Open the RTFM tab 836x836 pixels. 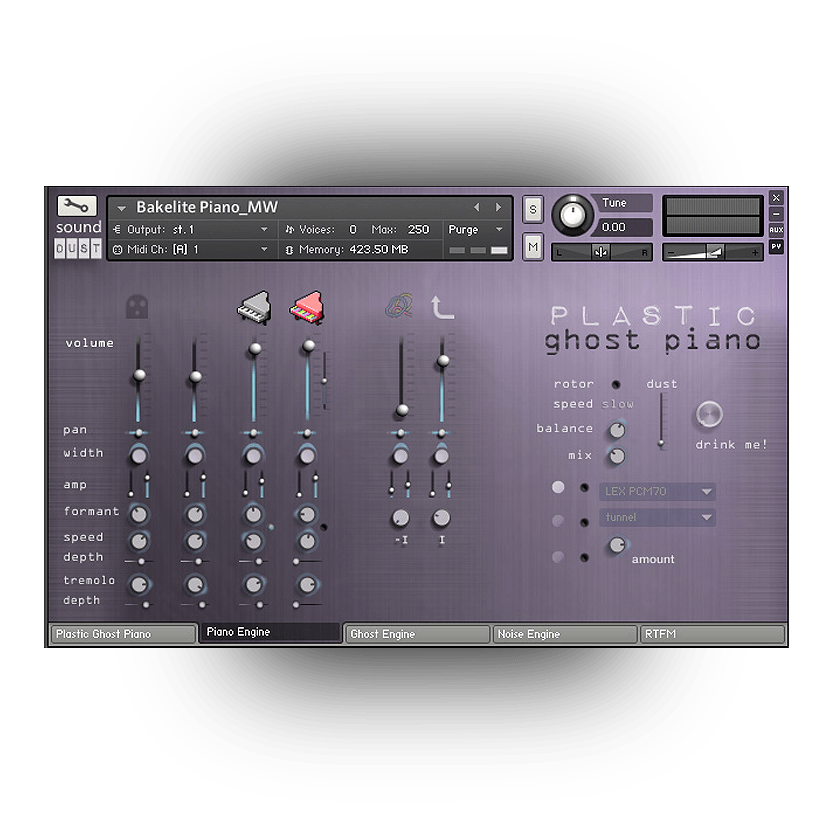pyautogui.click(x=712, y=634)
